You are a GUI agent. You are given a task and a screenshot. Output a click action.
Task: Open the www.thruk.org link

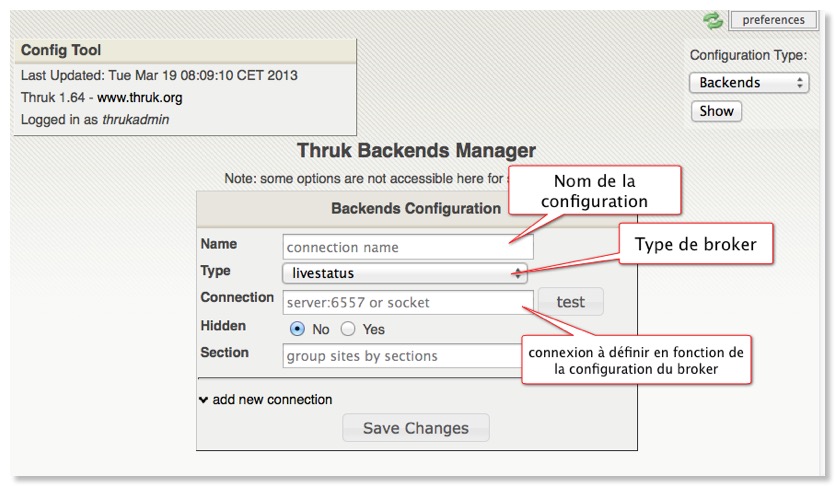point(140,97)
